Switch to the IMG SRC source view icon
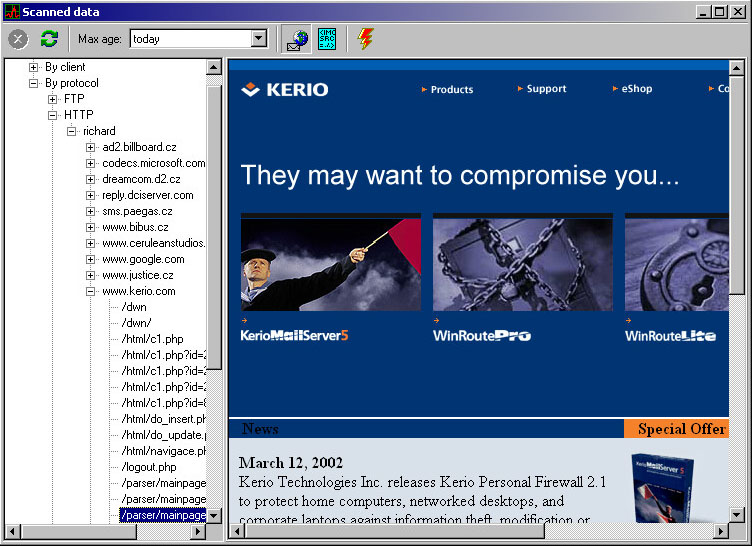 [327, 39]
